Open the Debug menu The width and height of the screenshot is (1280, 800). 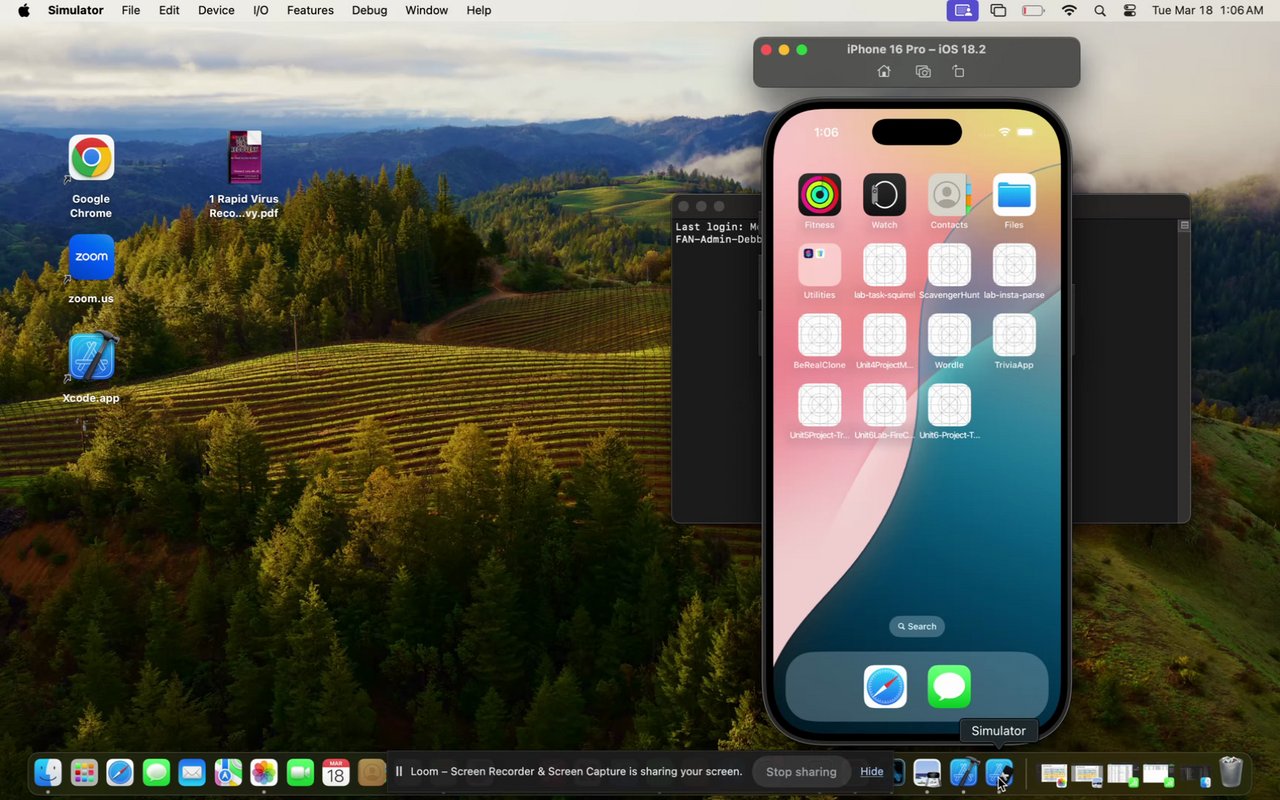pos(369,10)
